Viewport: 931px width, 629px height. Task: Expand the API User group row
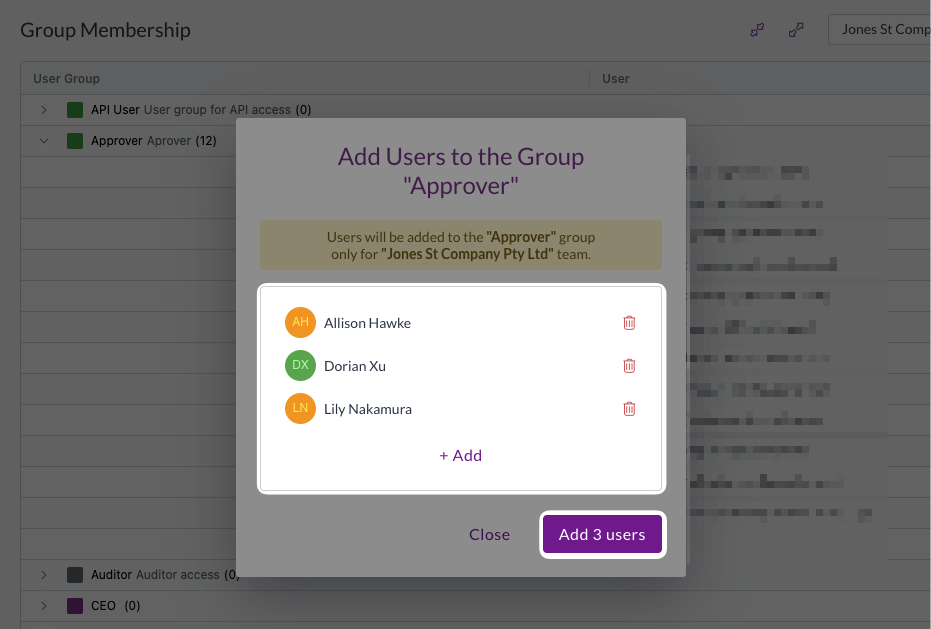pyautogui.click(x=43, y=110)
